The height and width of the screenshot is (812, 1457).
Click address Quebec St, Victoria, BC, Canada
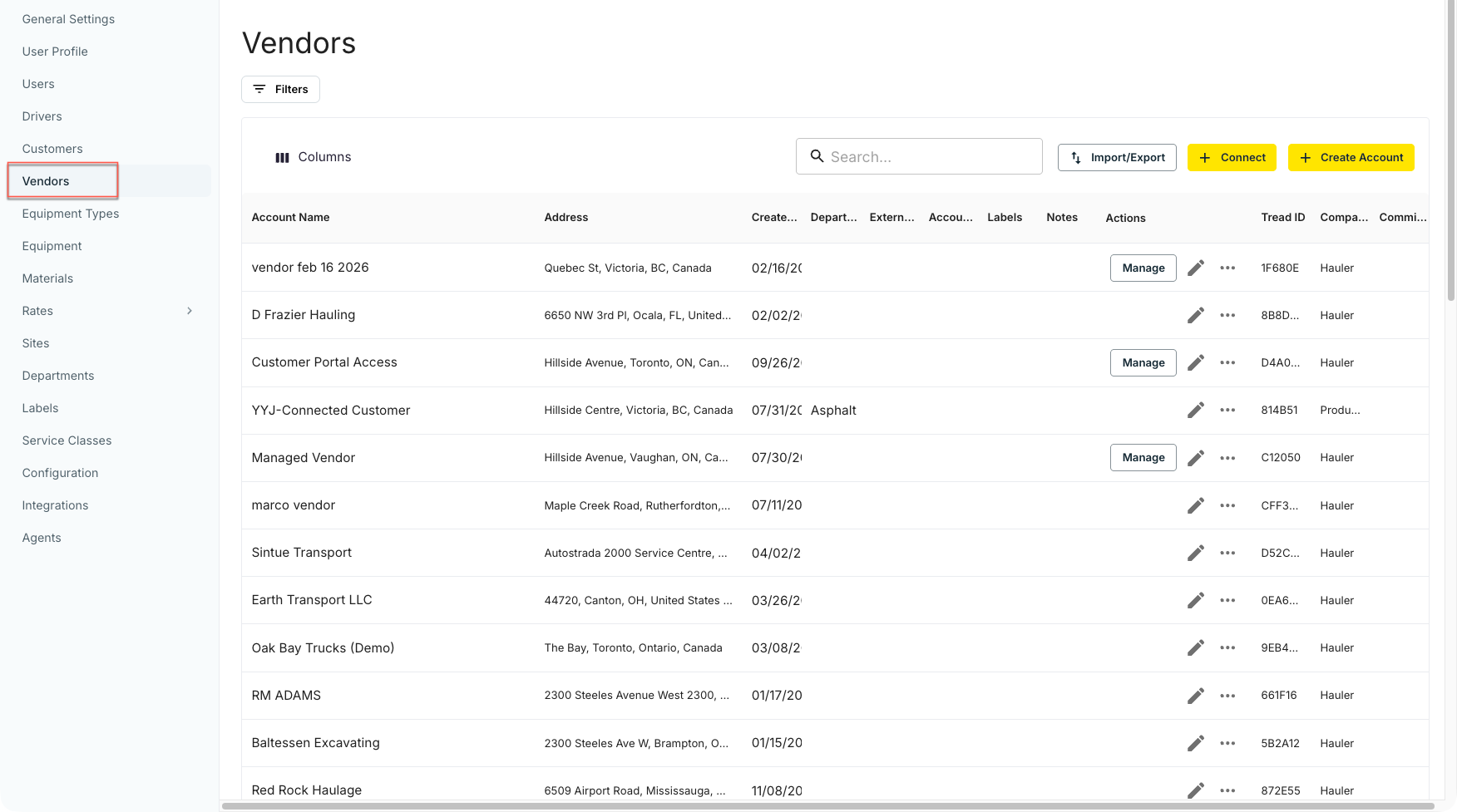[628, 268]
